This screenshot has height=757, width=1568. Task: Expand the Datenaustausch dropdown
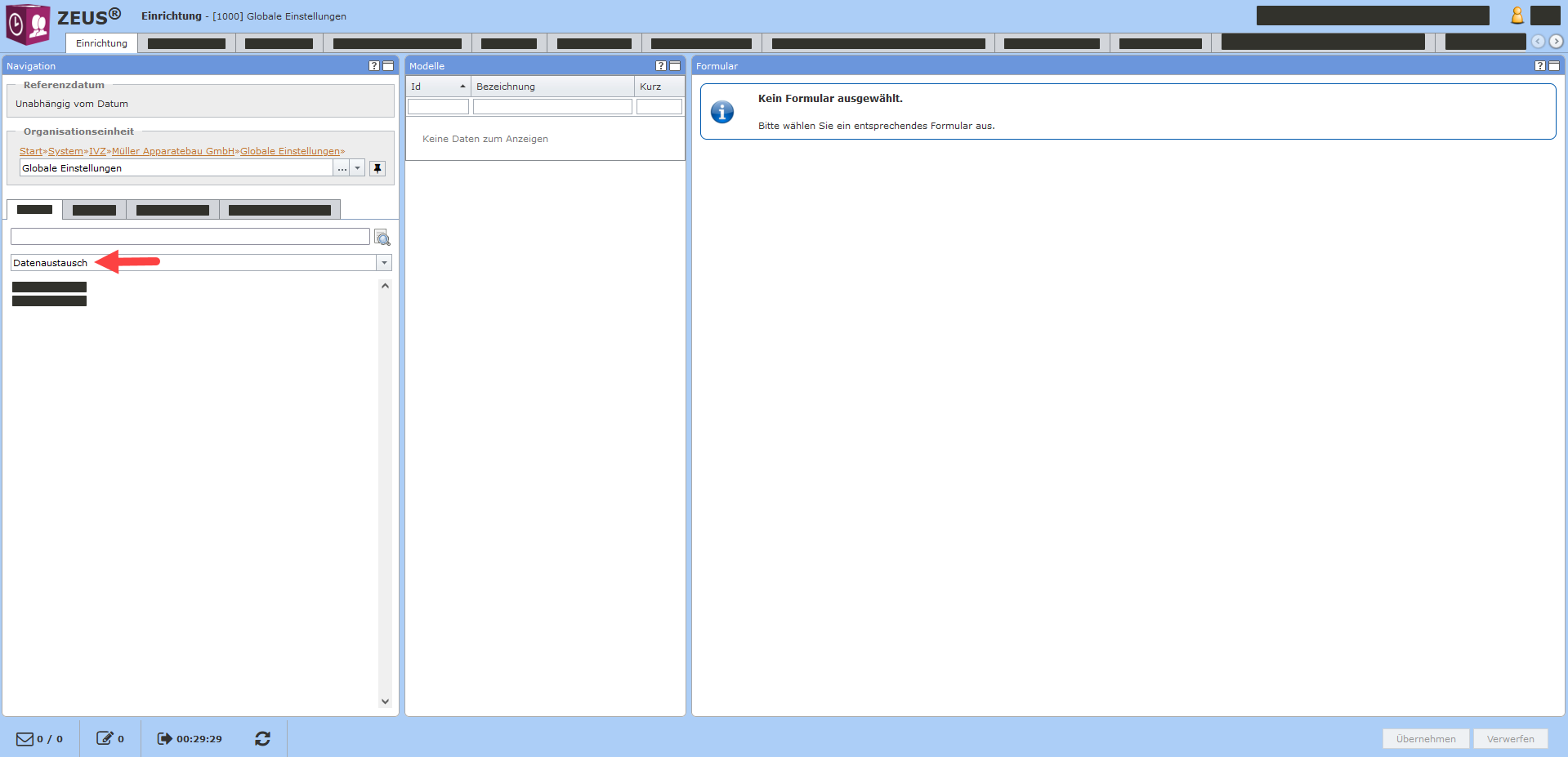384,263
